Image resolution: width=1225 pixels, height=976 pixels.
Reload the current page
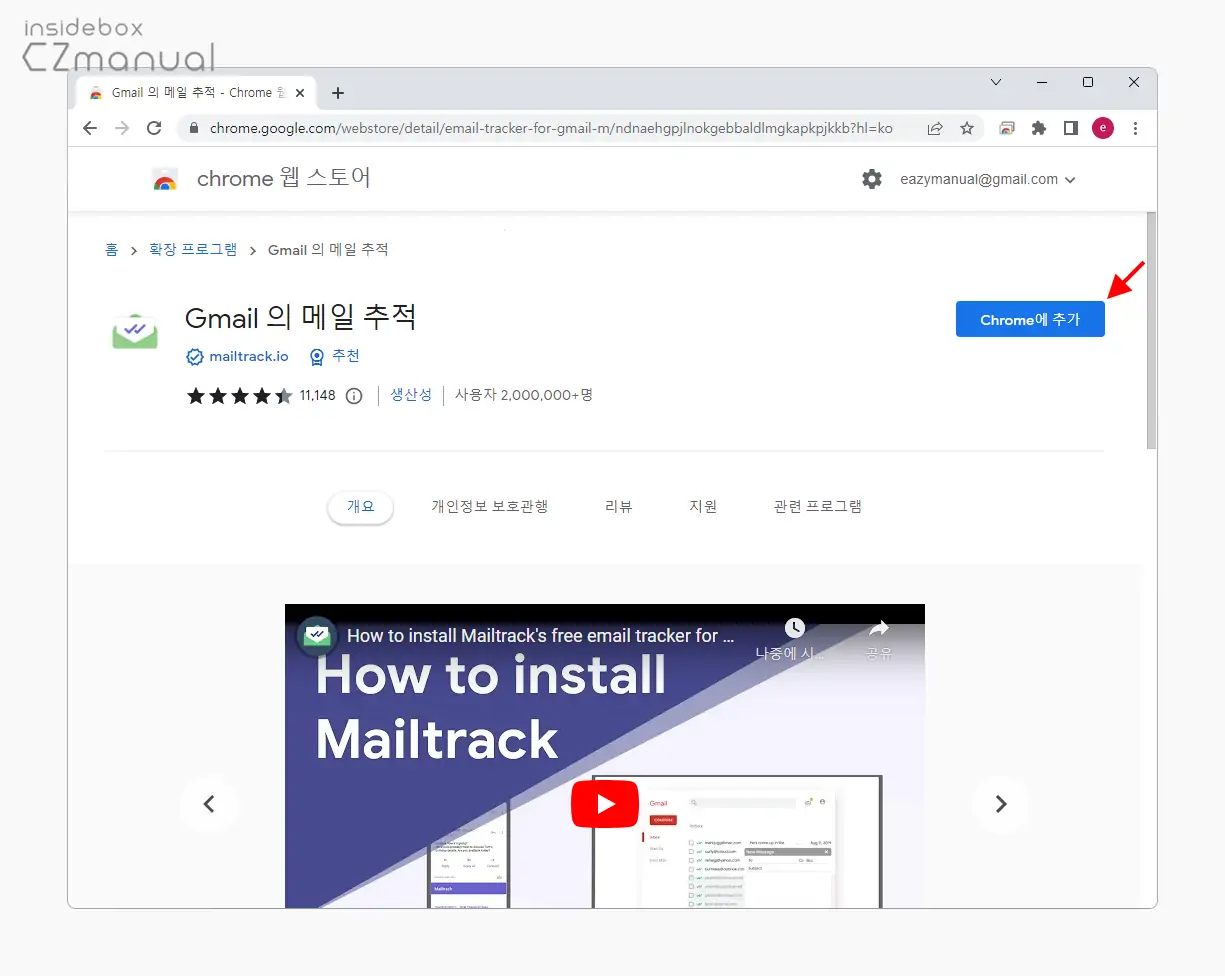(x=154, y=128)
